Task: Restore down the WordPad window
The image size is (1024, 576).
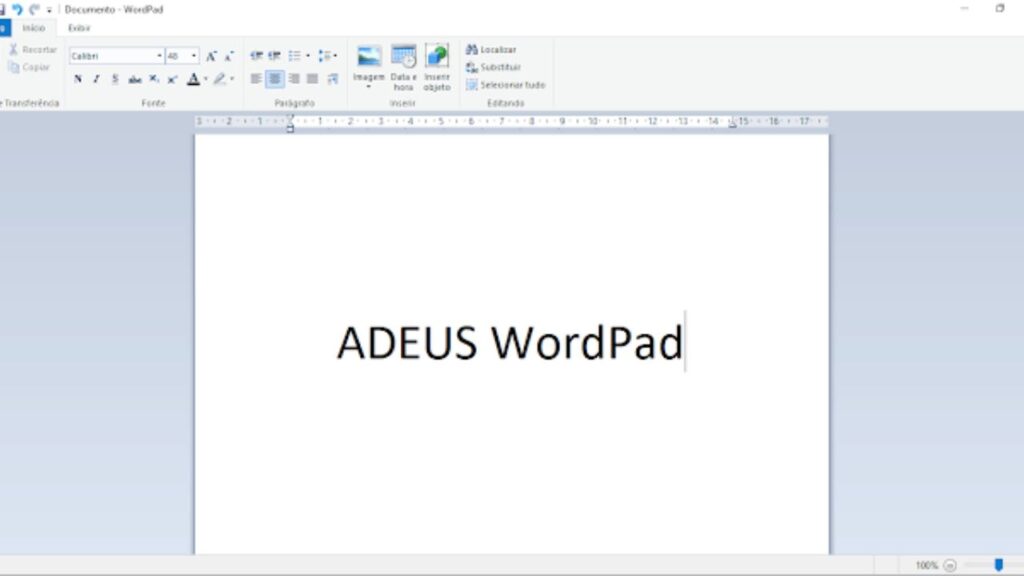Action: [x=999, y=8]
